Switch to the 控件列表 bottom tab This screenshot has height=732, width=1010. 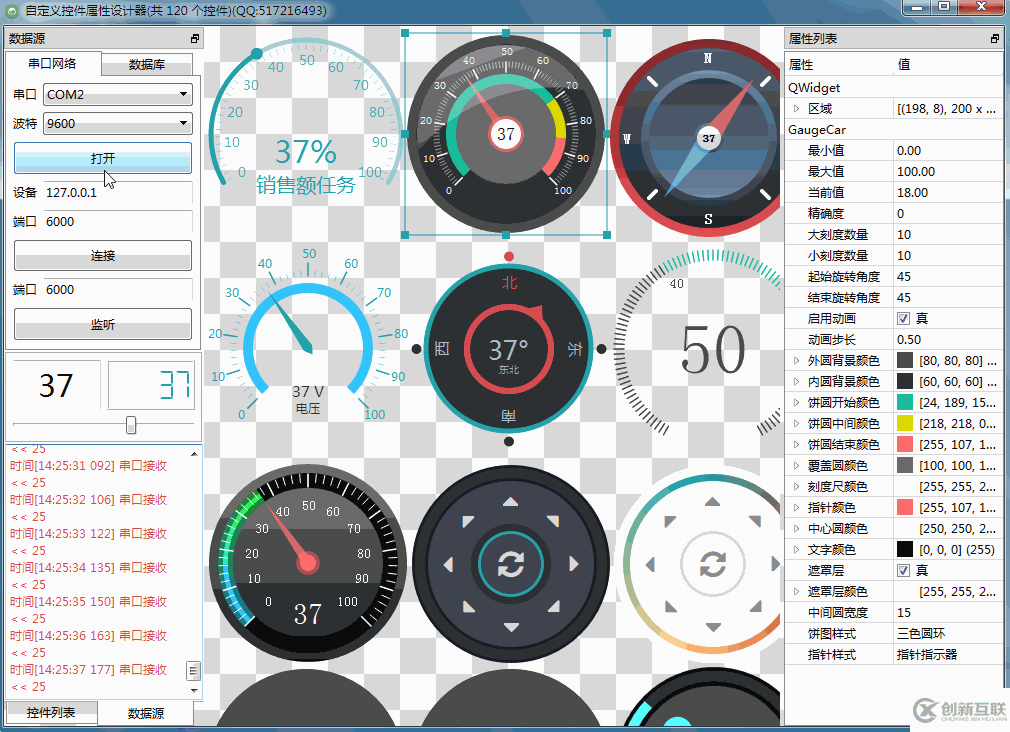click(x=51, y=713)
